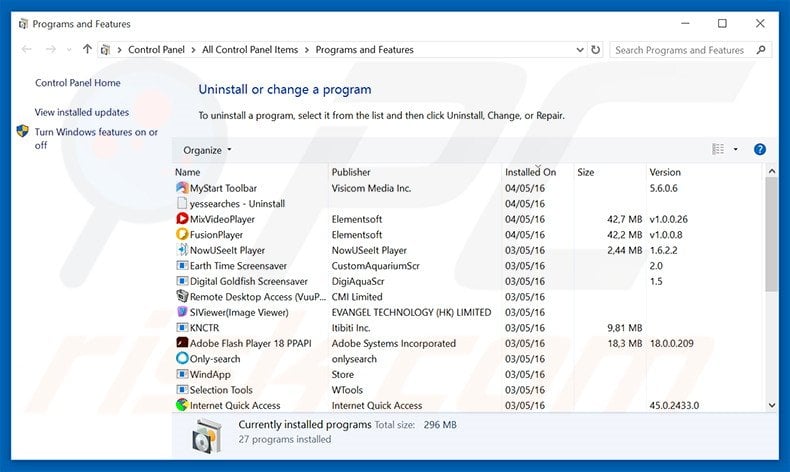
Task: Click the Windows features shield icon
Action: coord(23,131)
